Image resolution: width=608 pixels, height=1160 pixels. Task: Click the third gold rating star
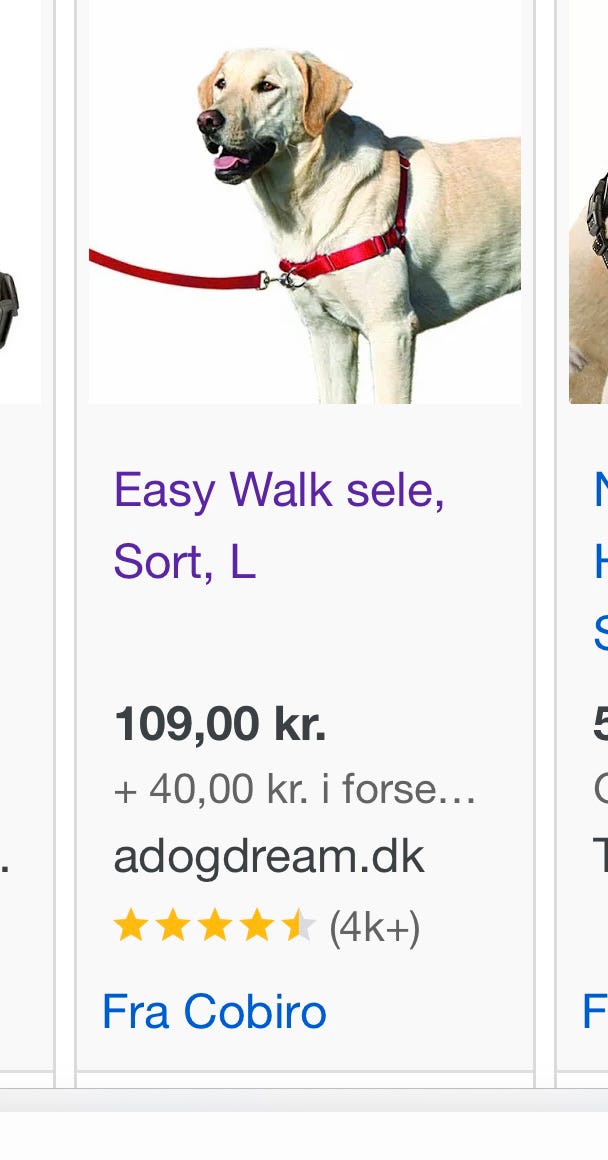215,925
